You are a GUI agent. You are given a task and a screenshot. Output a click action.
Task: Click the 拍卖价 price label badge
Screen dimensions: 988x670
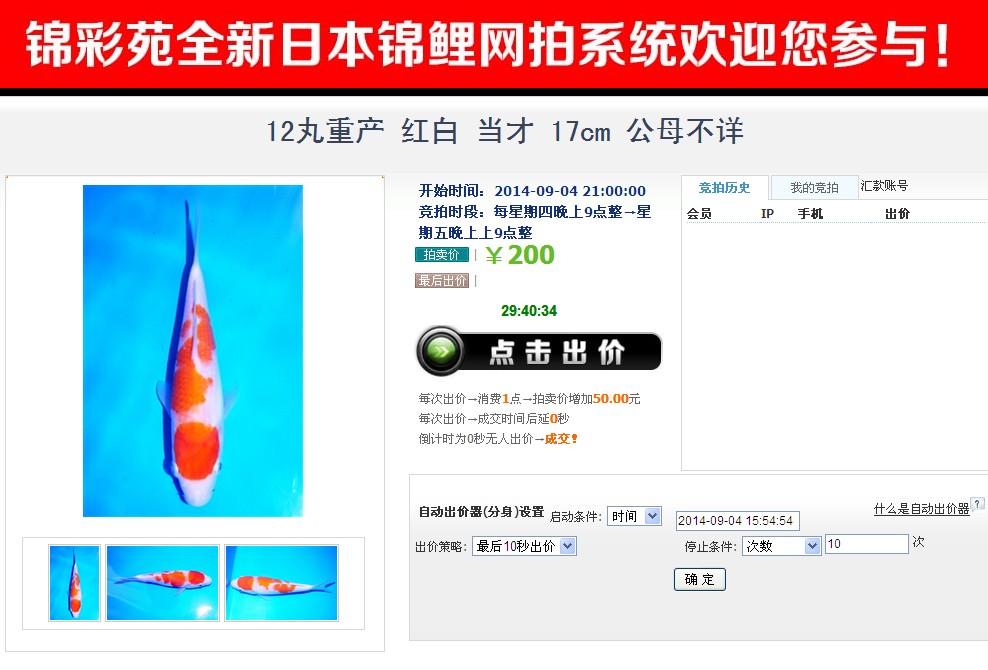coord(442,255)
